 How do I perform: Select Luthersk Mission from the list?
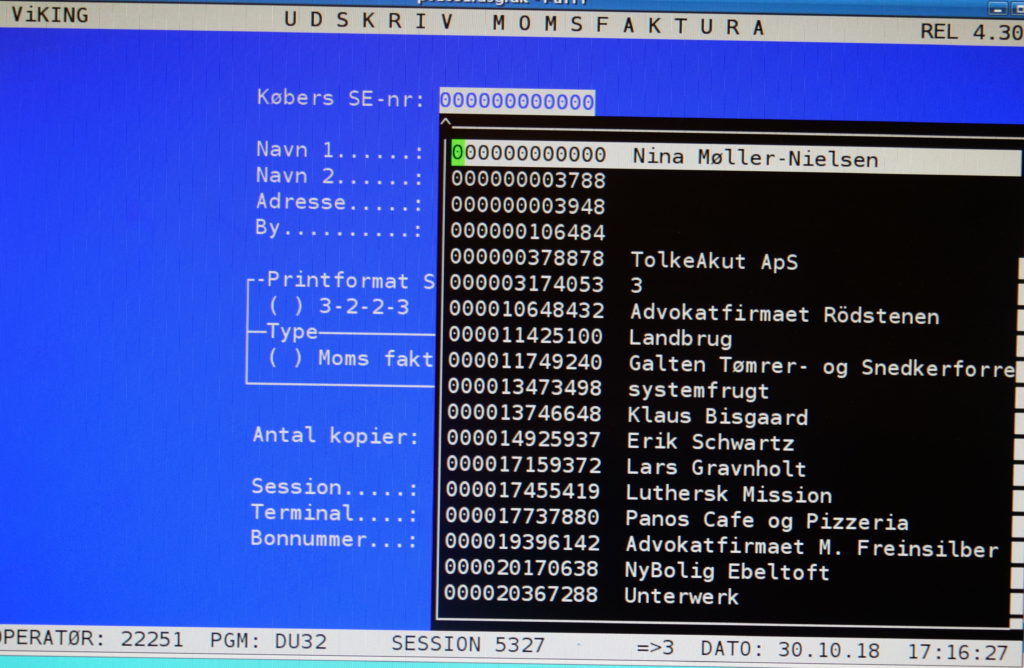(x=728, y=494)
